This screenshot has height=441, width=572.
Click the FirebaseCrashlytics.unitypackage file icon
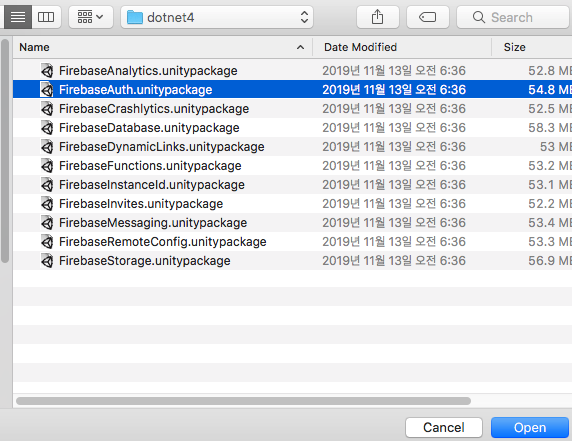click(47, 108)
